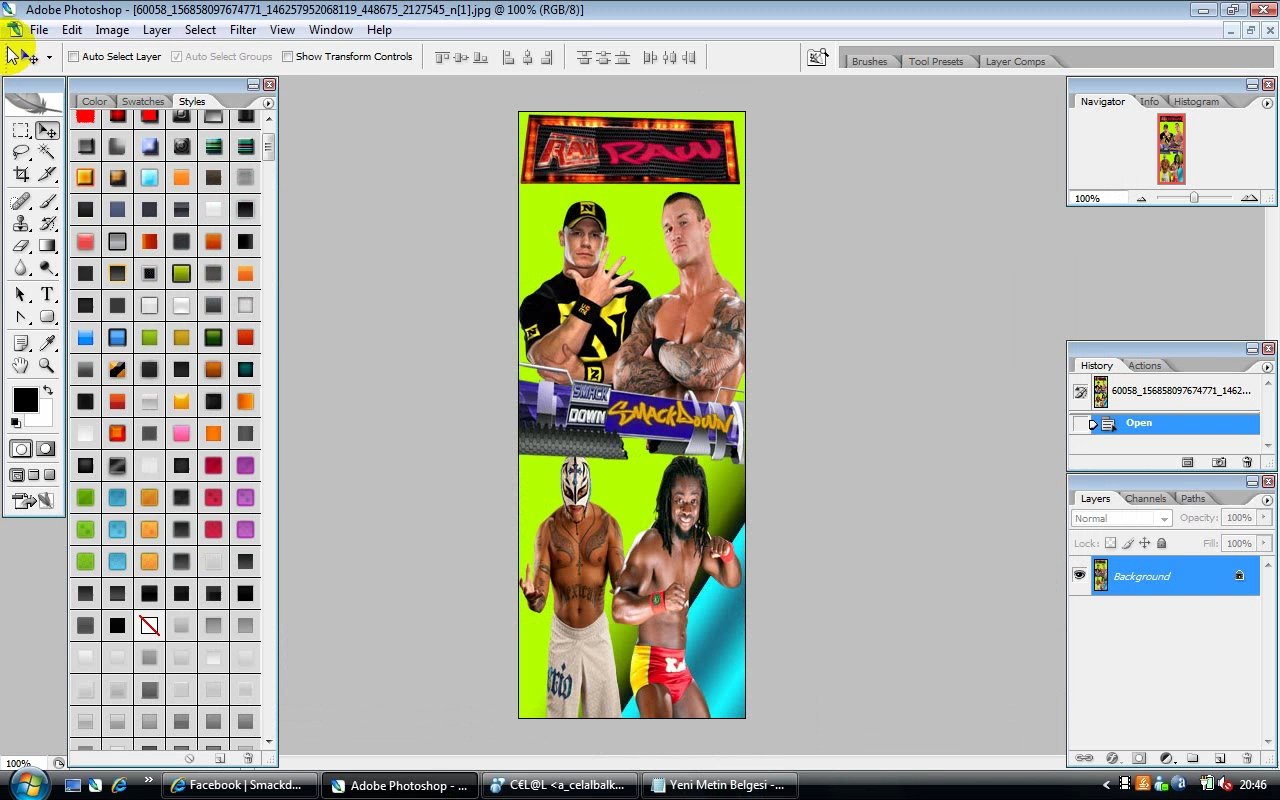Enable Show Transform Controls checkbox

[x=287, y=57]
